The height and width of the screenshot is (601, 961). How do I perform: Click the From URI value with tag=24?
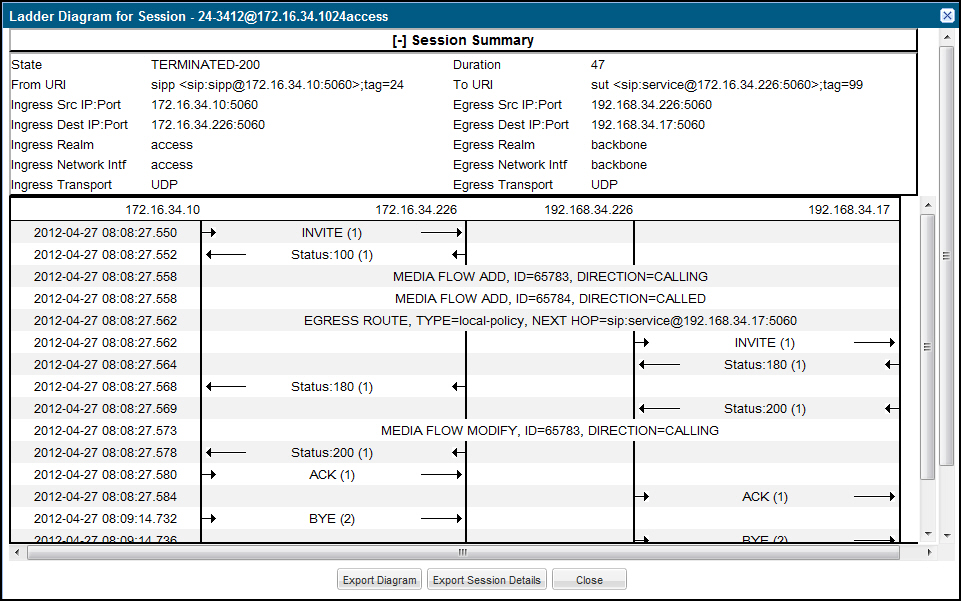tap(278, 85)
